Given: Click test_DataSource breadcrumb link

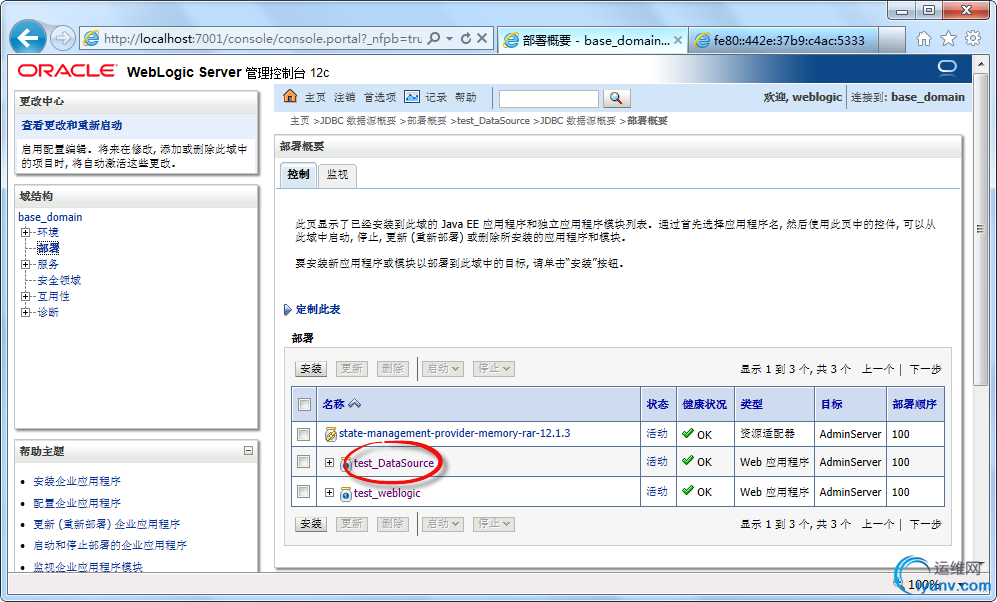Looking at the screenshot, I should pos(493,121).
